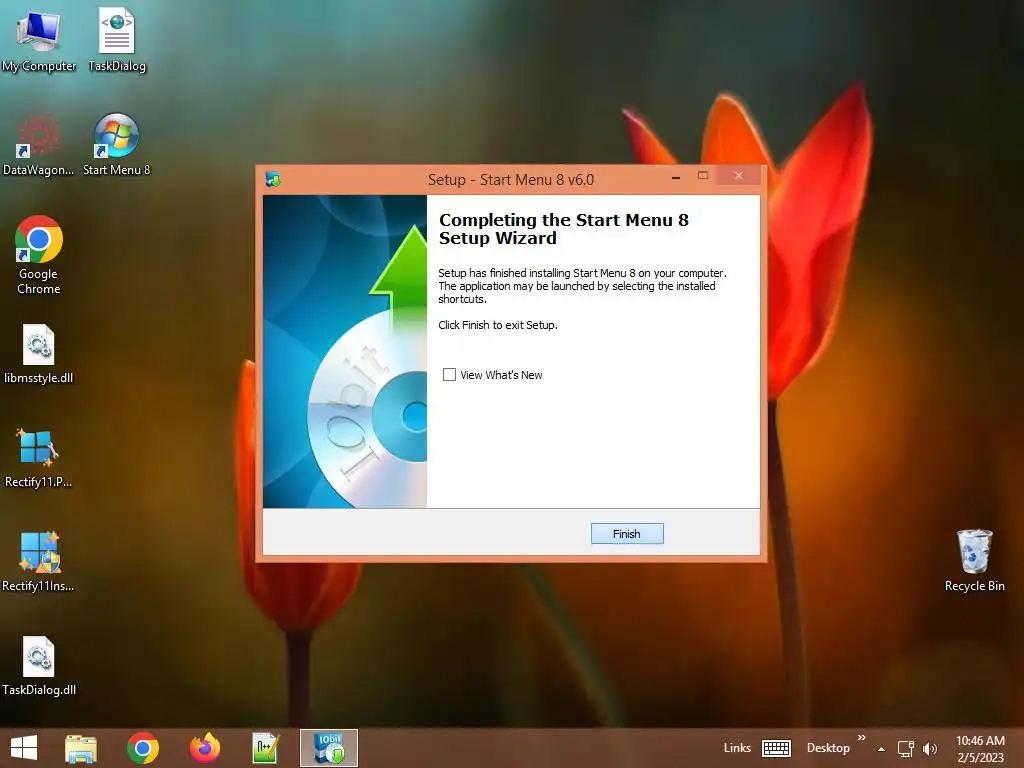Close the Setup - Start Menu 8 window
The width and height of the screenshot is (1024, 768).
[739, 176]
